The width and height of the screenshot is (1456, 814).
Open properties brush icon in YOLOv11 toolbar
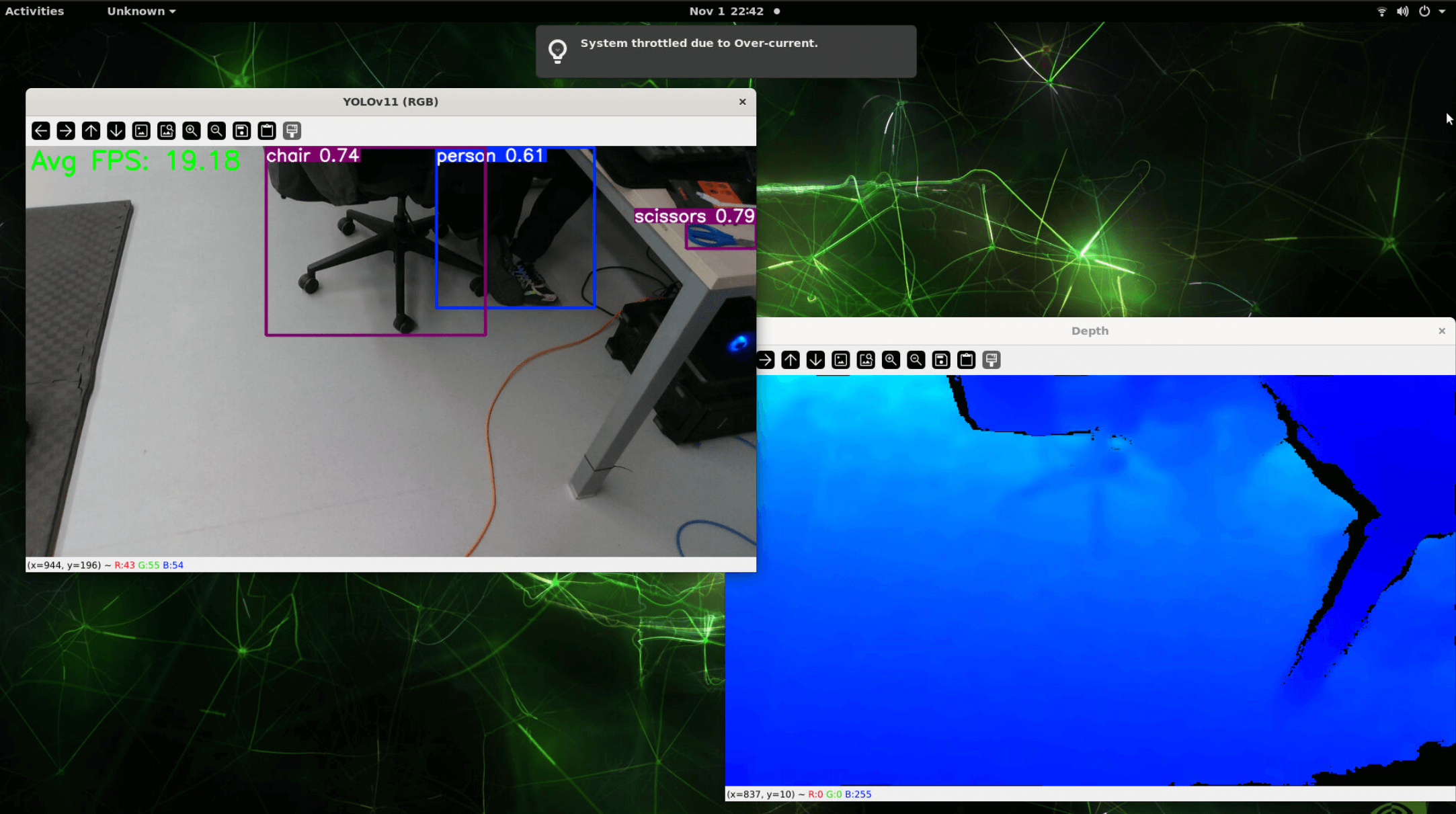pos(292,130)
